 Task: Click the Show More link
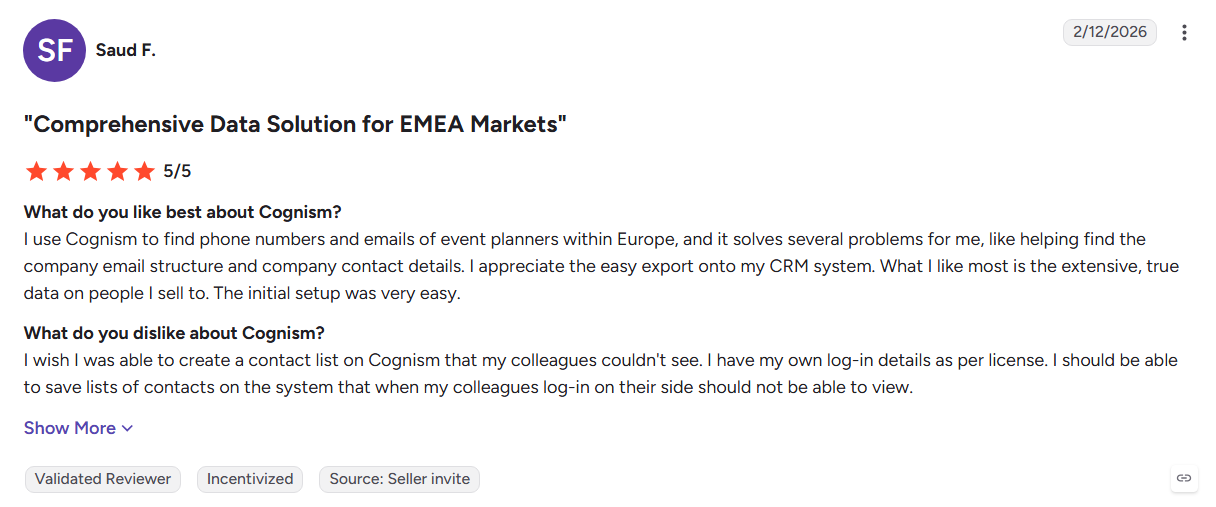(79, 428)
